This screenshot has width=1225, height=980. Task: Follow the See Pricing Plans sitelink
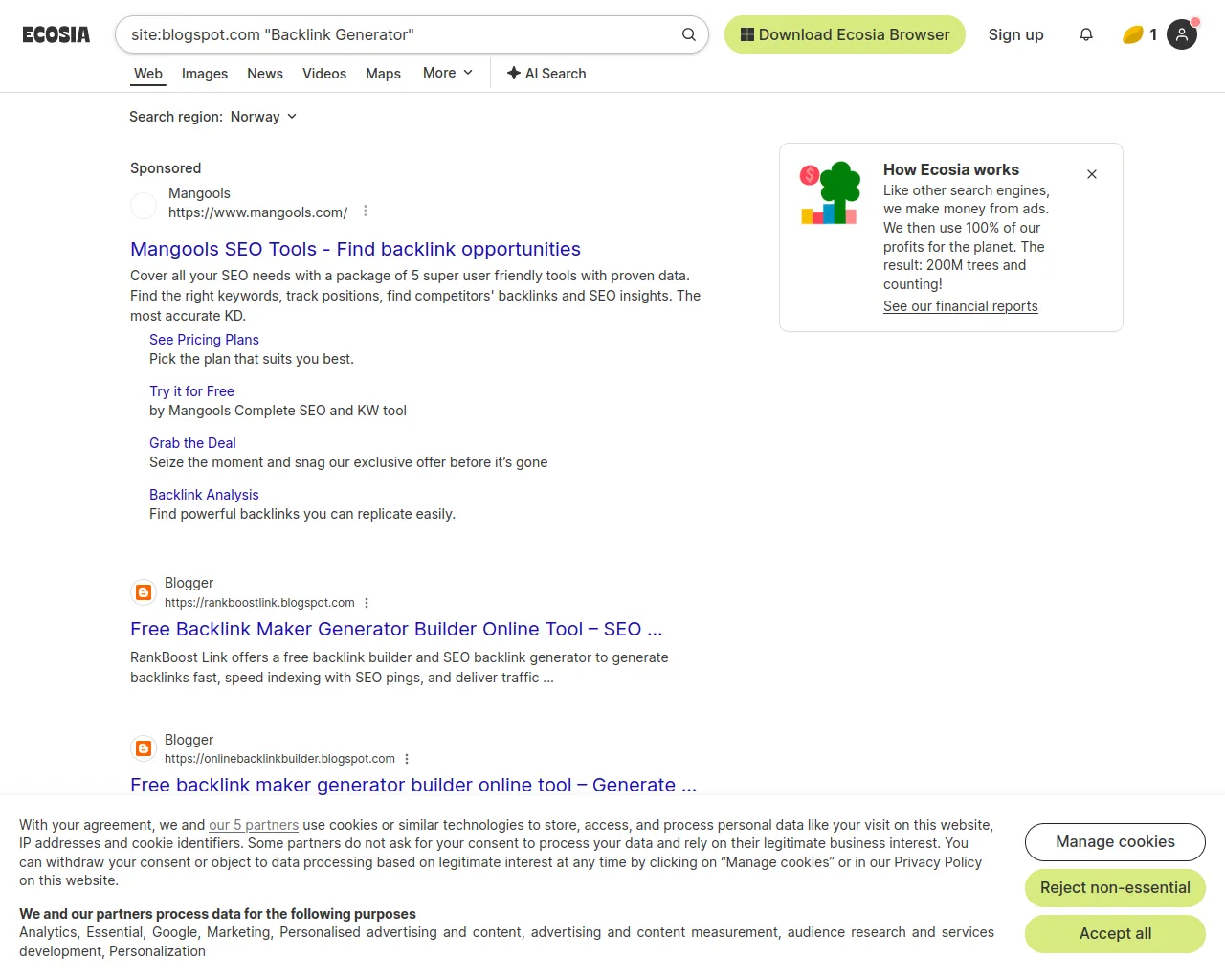204,340
